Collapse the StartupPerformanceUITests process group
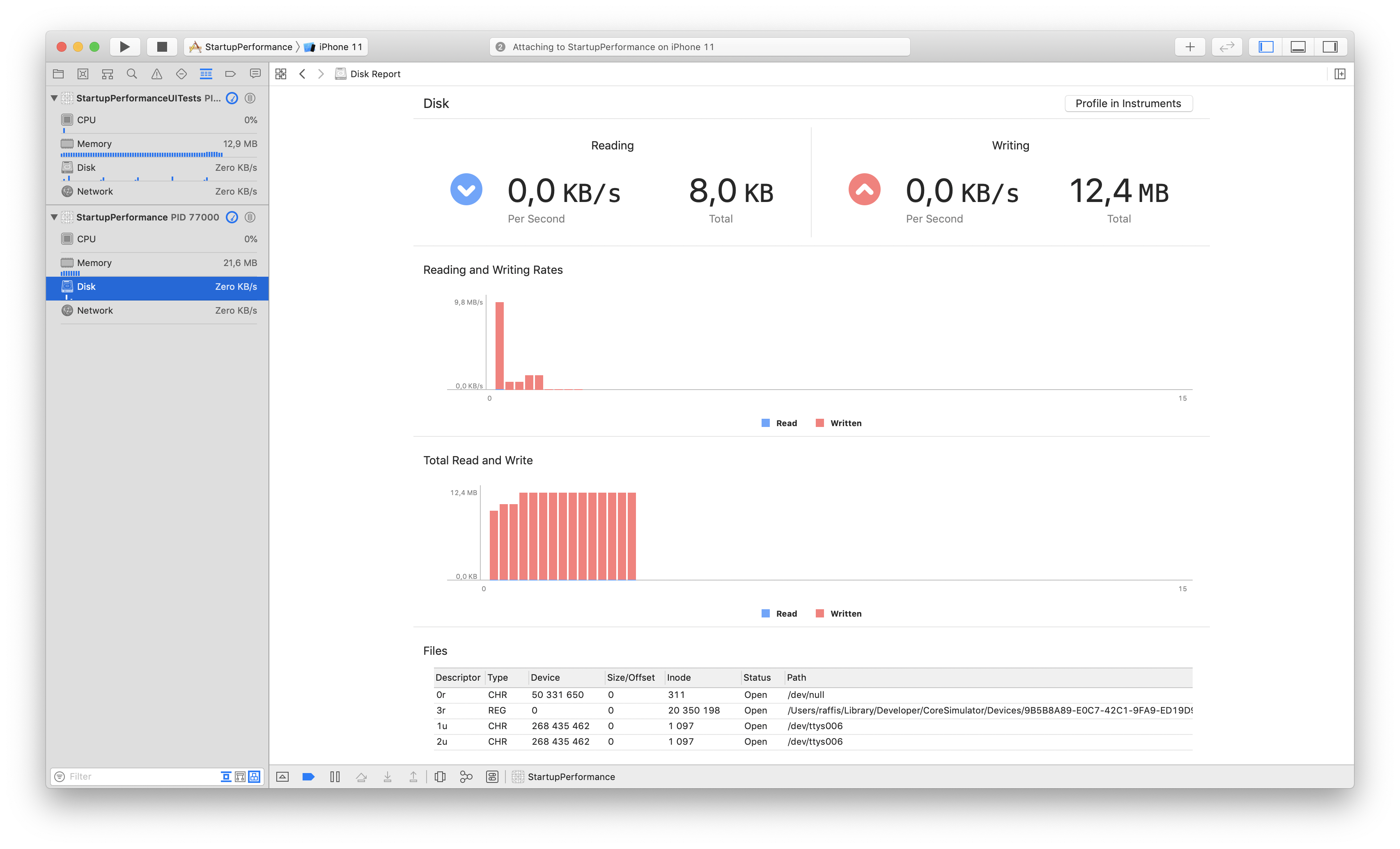The width and height of the screenshot is (1400, 849). (54, 98)
